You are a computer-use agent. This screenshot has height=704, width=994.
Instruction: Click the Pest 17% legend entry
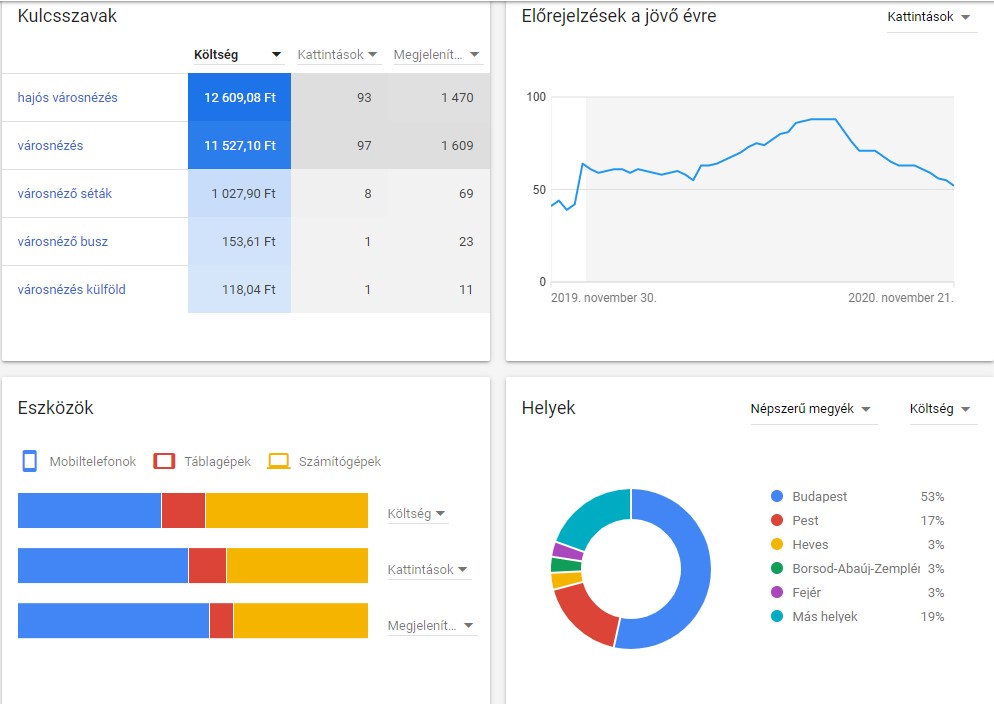click(x=857, y=520)
